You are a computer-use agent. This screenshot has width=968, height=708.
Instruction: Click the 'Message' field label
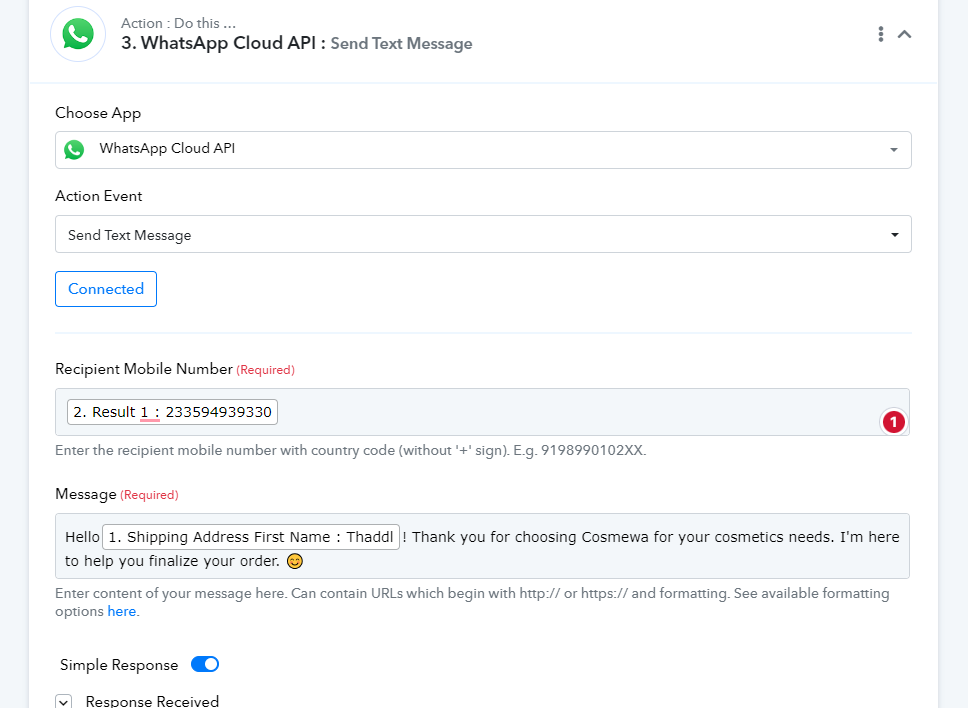pos(86,494)
